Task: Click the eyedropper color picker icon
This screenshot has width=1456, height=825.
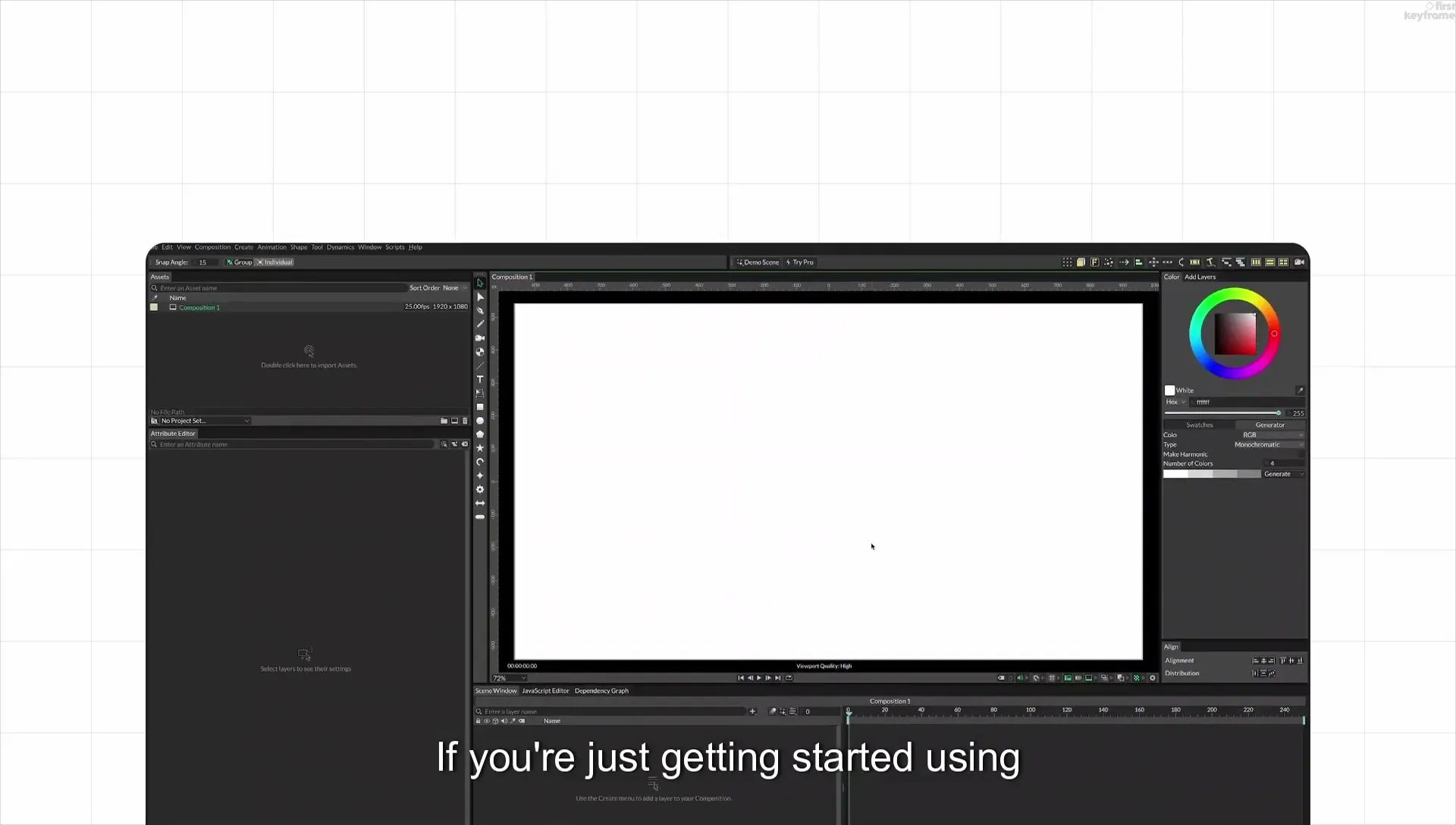Action: pos(1300,391)
